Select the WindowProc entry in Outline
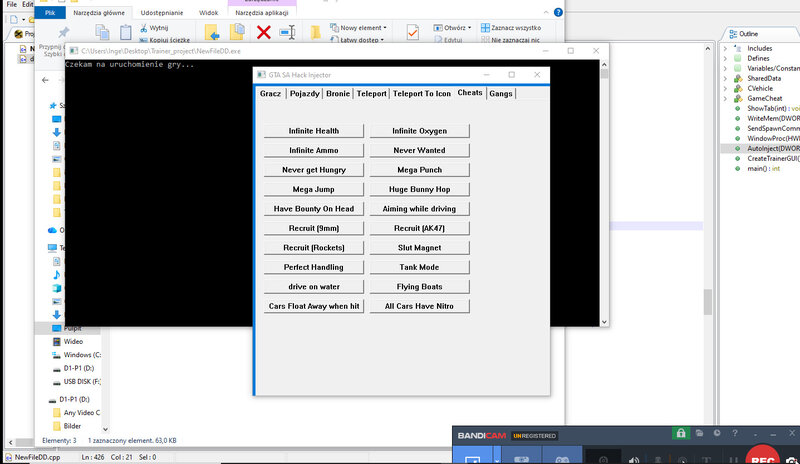Image resolution: width=800 pixels, height=464 pixels. (x=766, y=138)
